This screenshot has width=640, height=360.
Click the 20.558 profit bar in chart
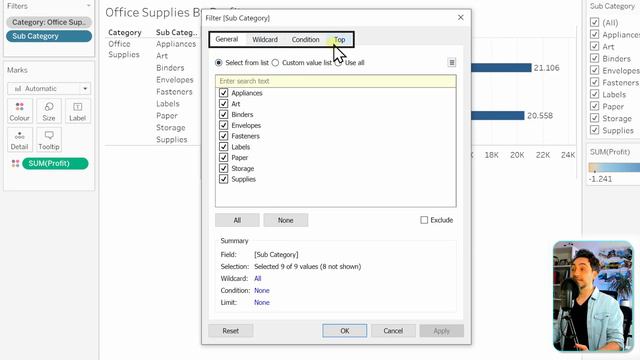(x=498, y=116)
